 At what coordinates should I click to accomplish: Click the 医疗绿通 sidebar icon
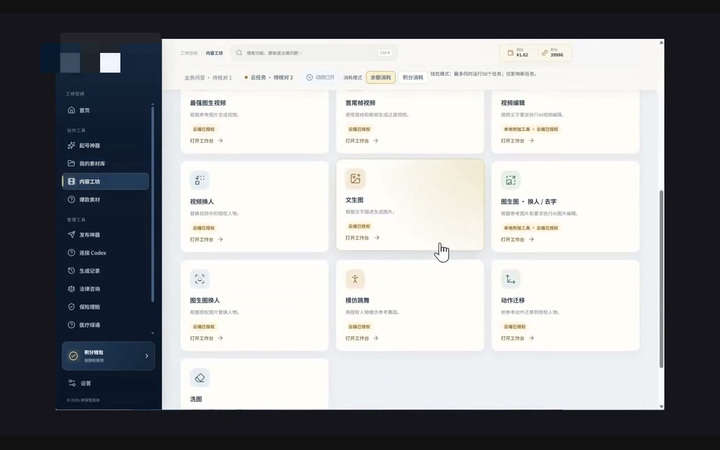[71, 325]
